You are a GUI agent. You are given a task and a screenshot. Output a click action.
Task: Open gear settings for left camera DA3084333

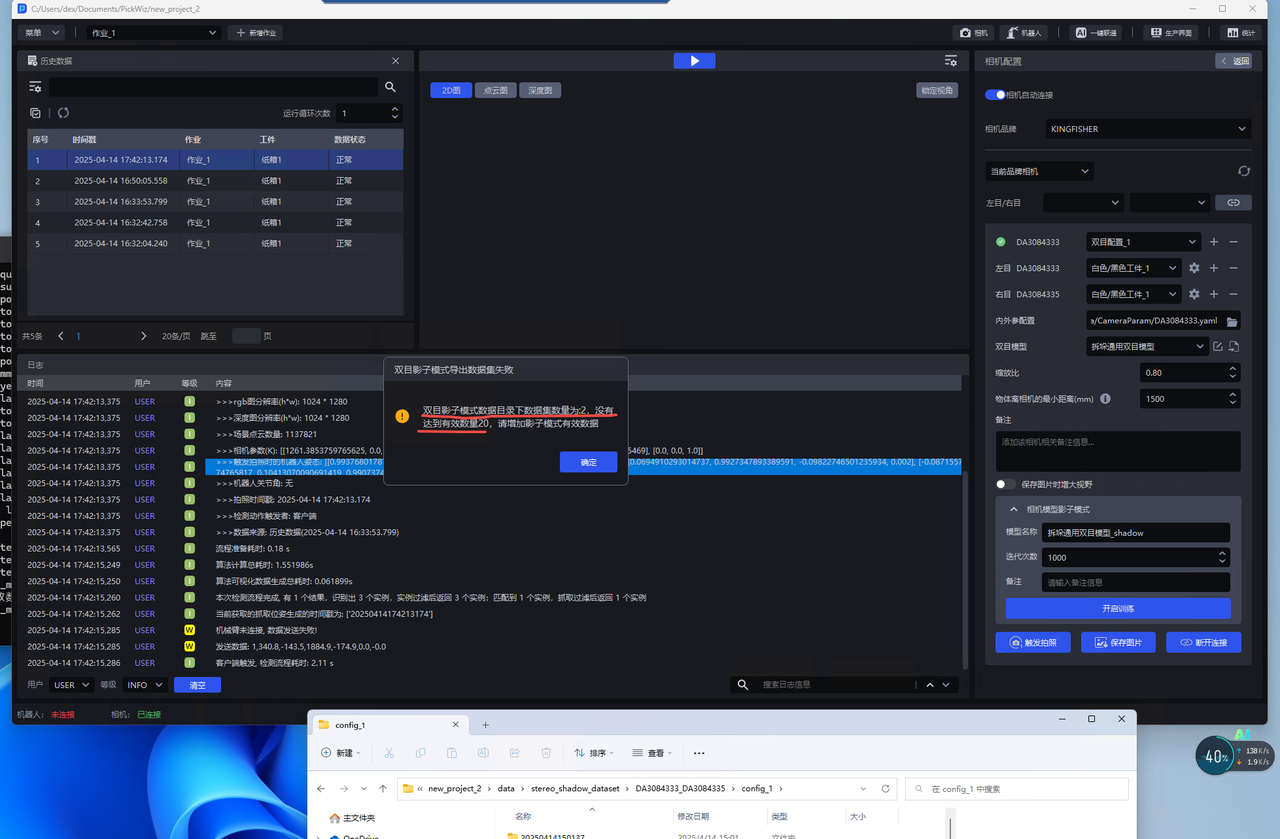(1193, 268)
